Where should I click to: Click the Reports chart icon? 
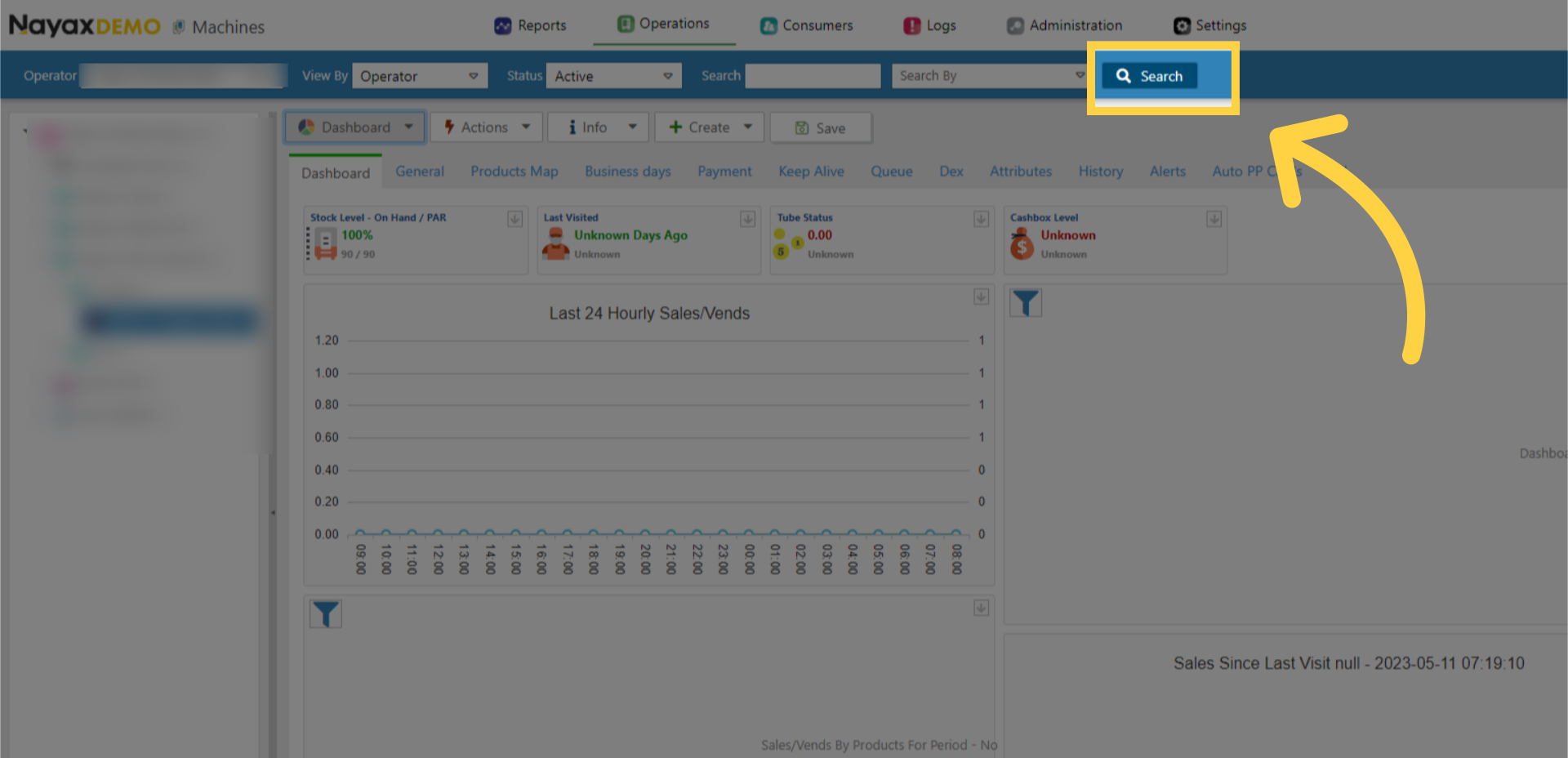click(x=502, y=26)
